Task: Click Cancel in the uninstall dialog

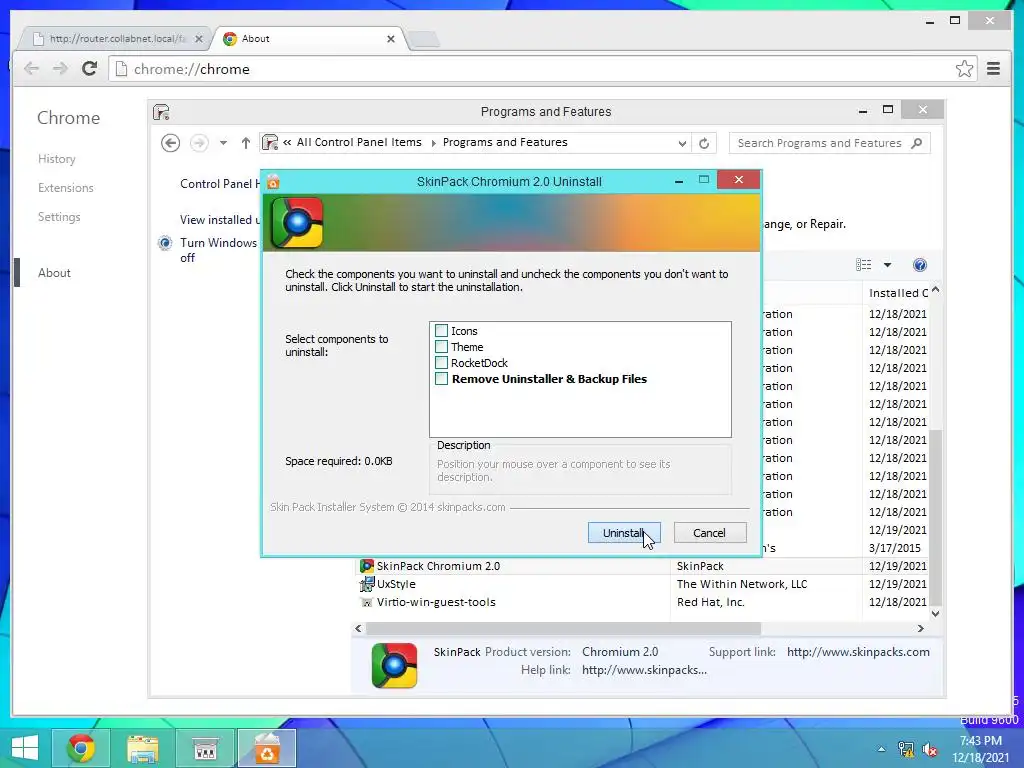Action: 709,533
